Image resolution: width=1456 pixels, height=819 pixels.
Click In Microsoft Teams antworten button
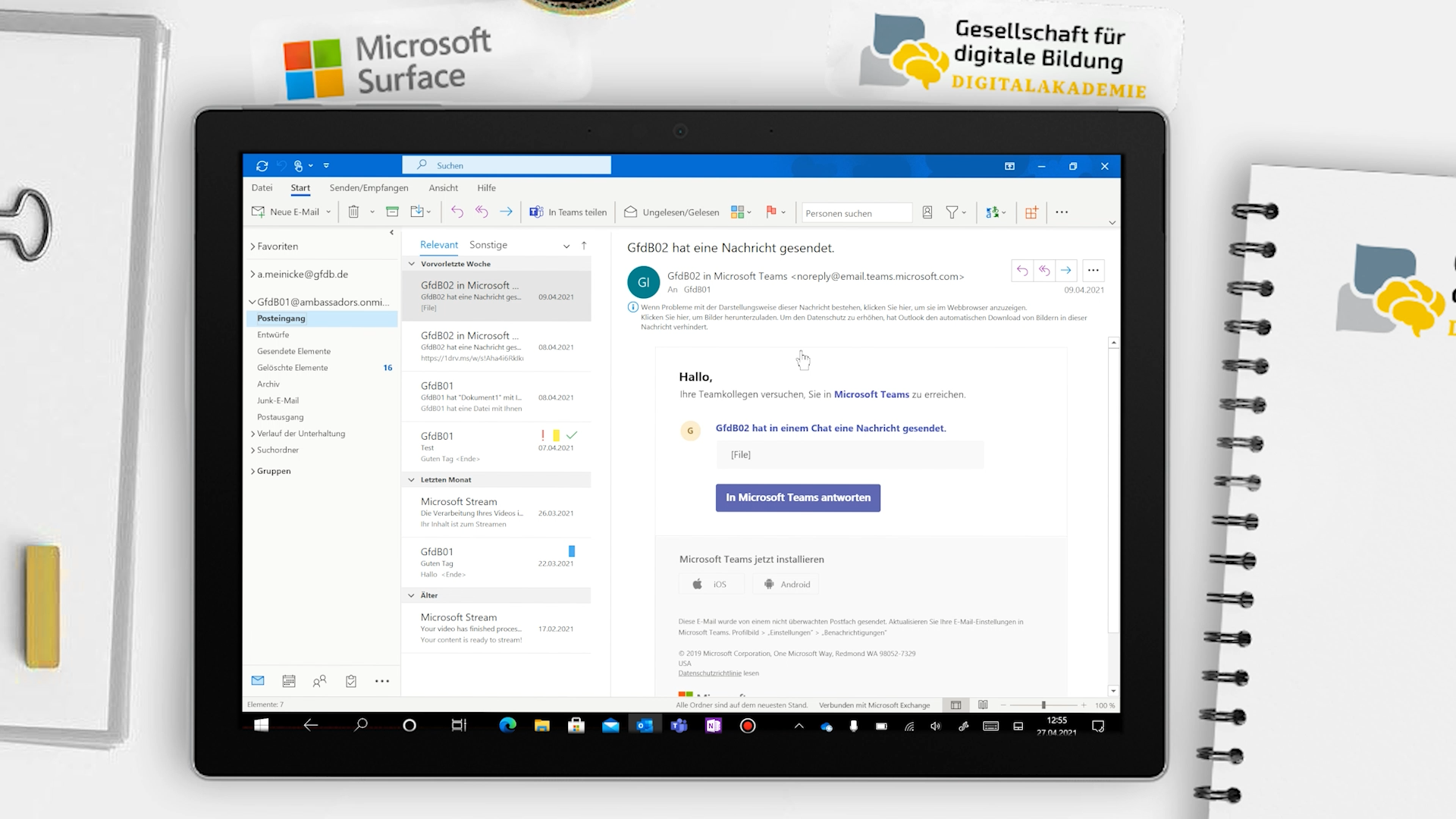click(798, 498)
